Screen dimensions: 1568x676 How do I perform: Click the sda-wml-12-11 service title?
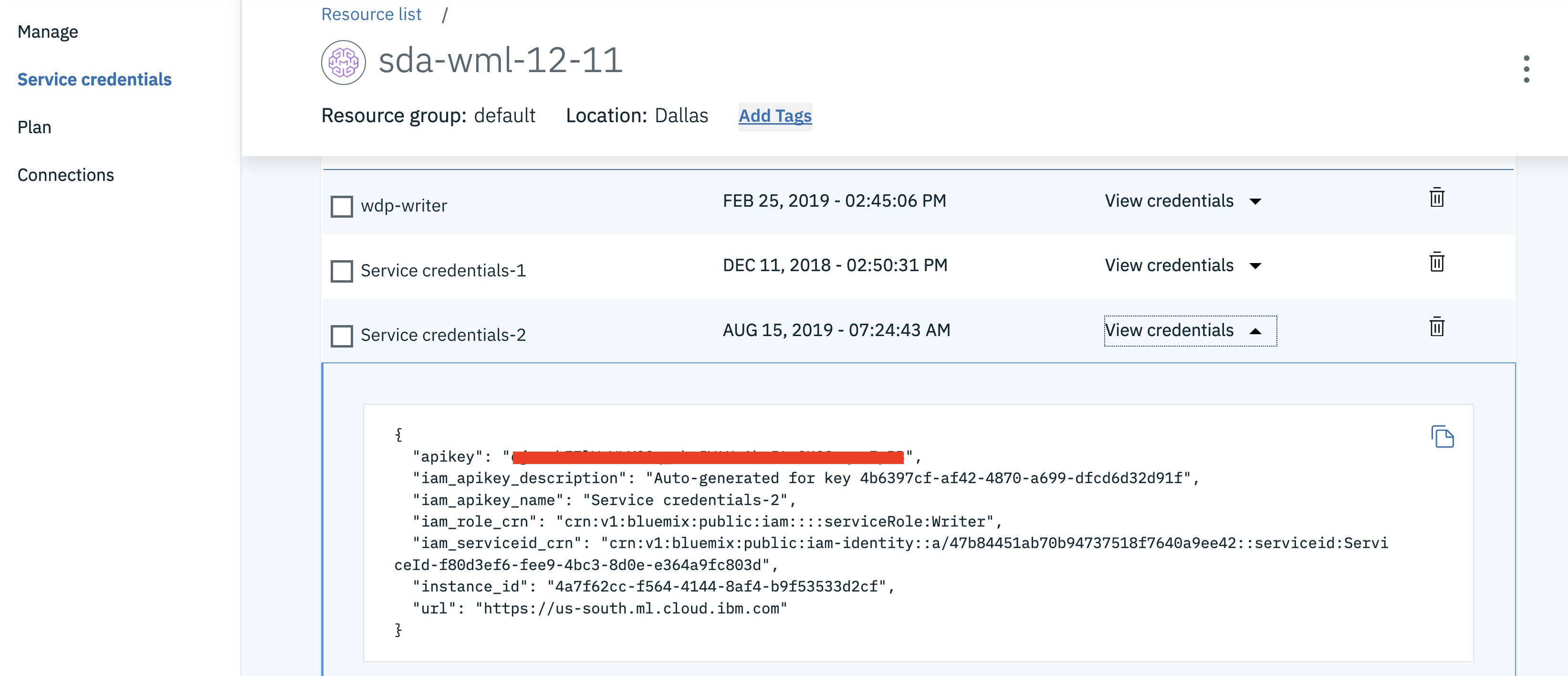(501, 61)
